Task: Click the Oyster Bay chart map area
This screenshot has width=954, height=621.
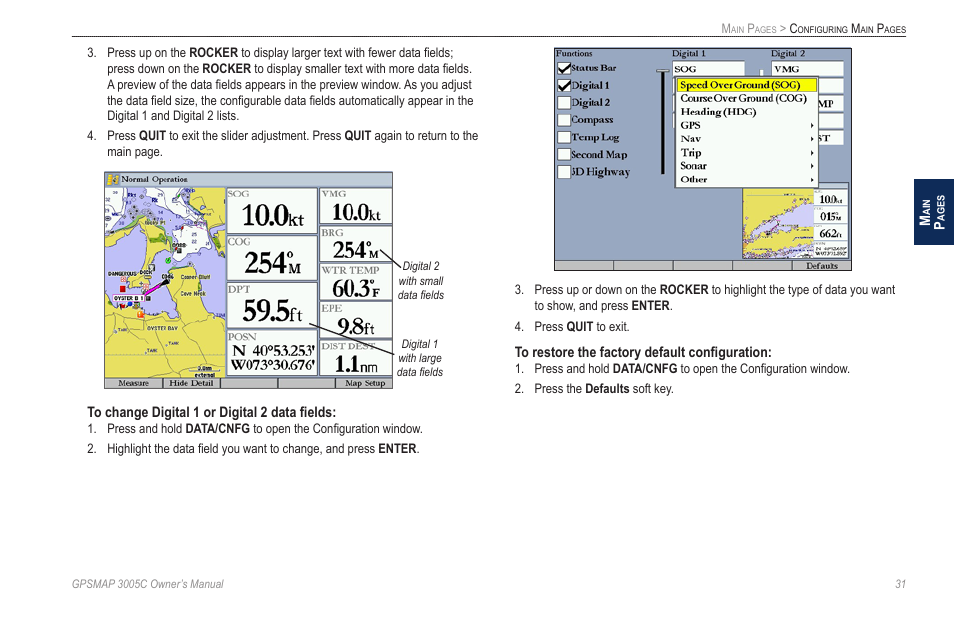Action: coord(165,283)
